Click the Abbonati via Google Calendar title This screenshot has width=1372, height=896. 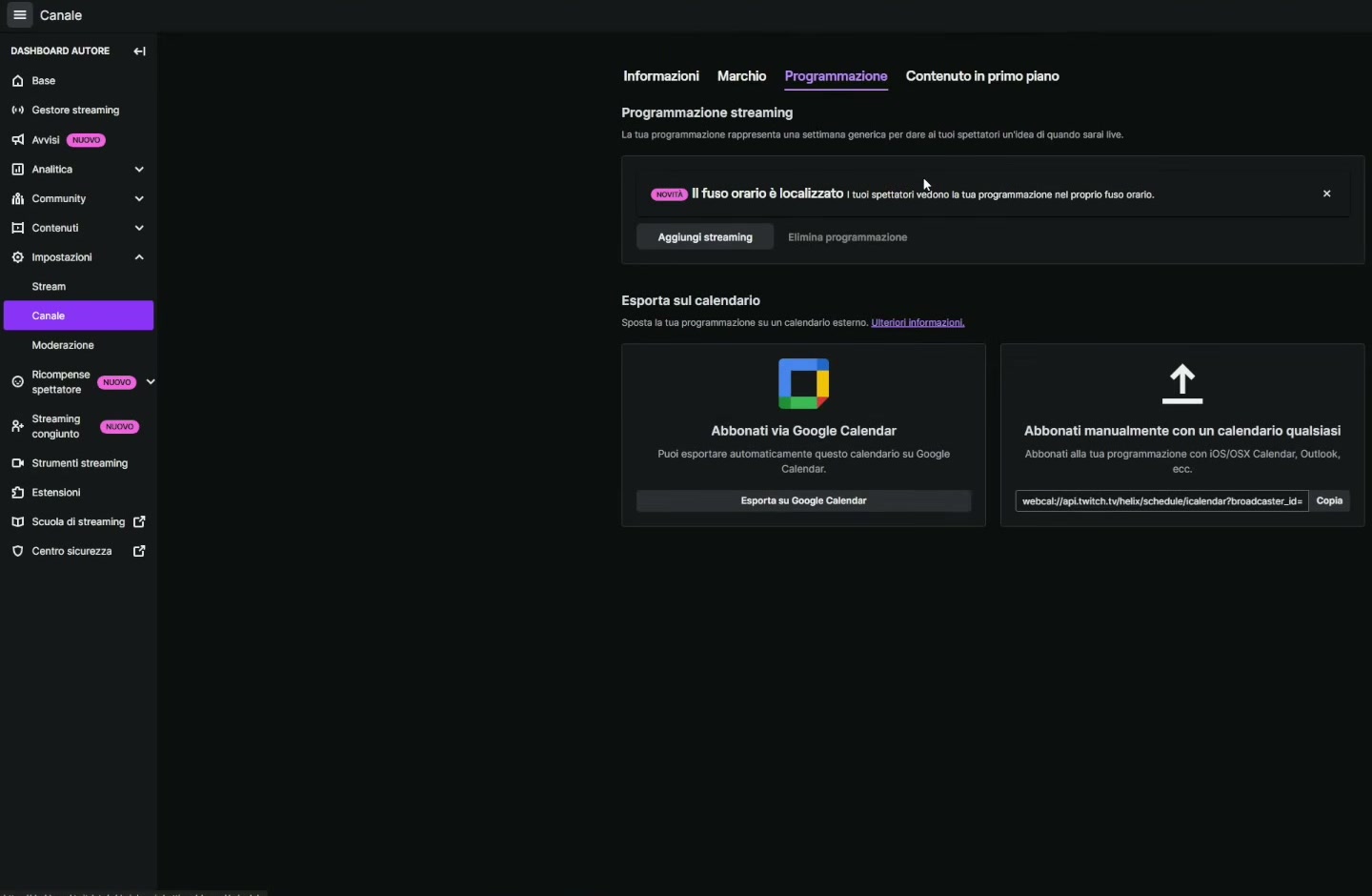click(803, 431)
